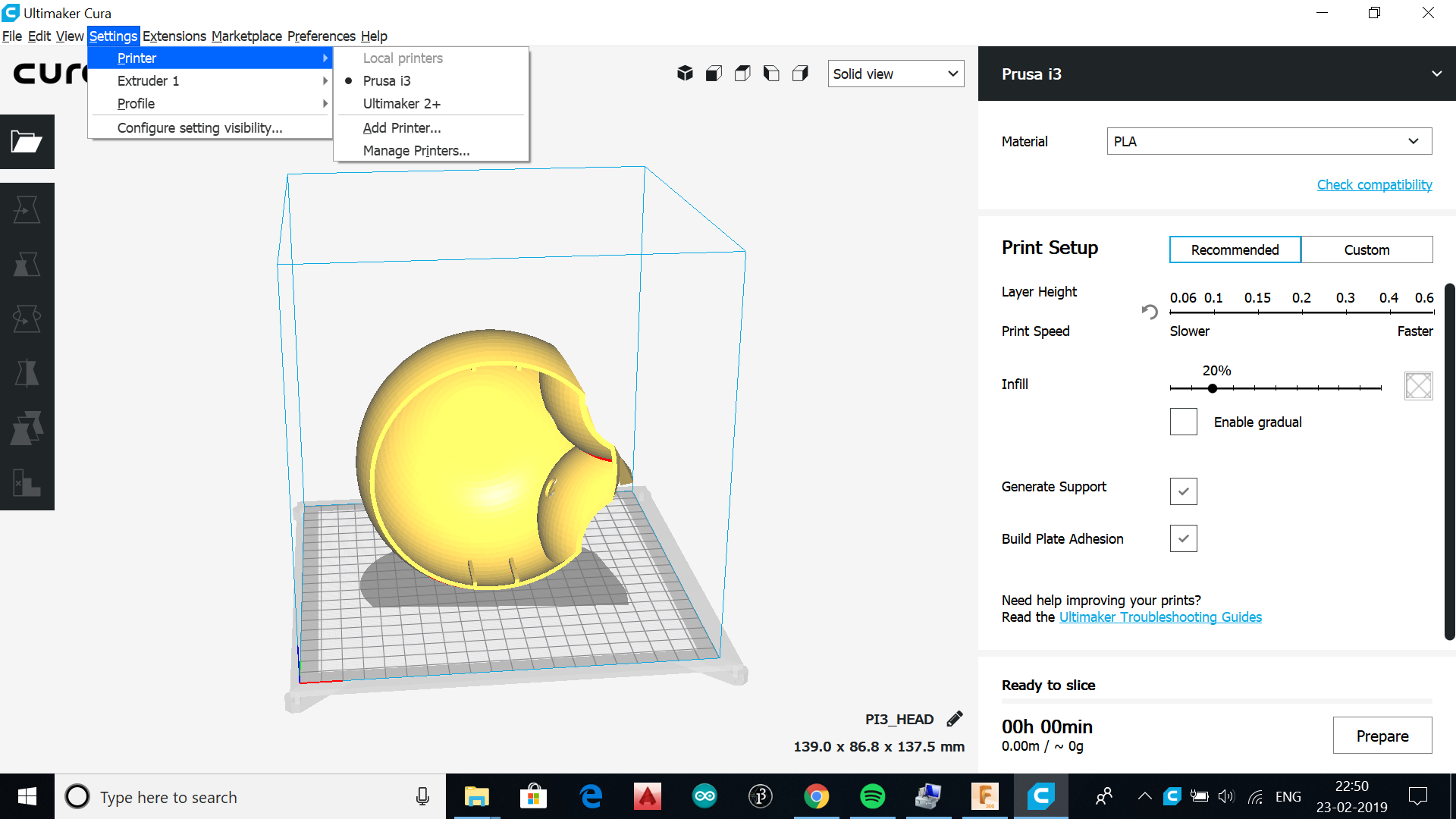
Task: Open the PLA material dropdown
Action: tap(1269, 141)
